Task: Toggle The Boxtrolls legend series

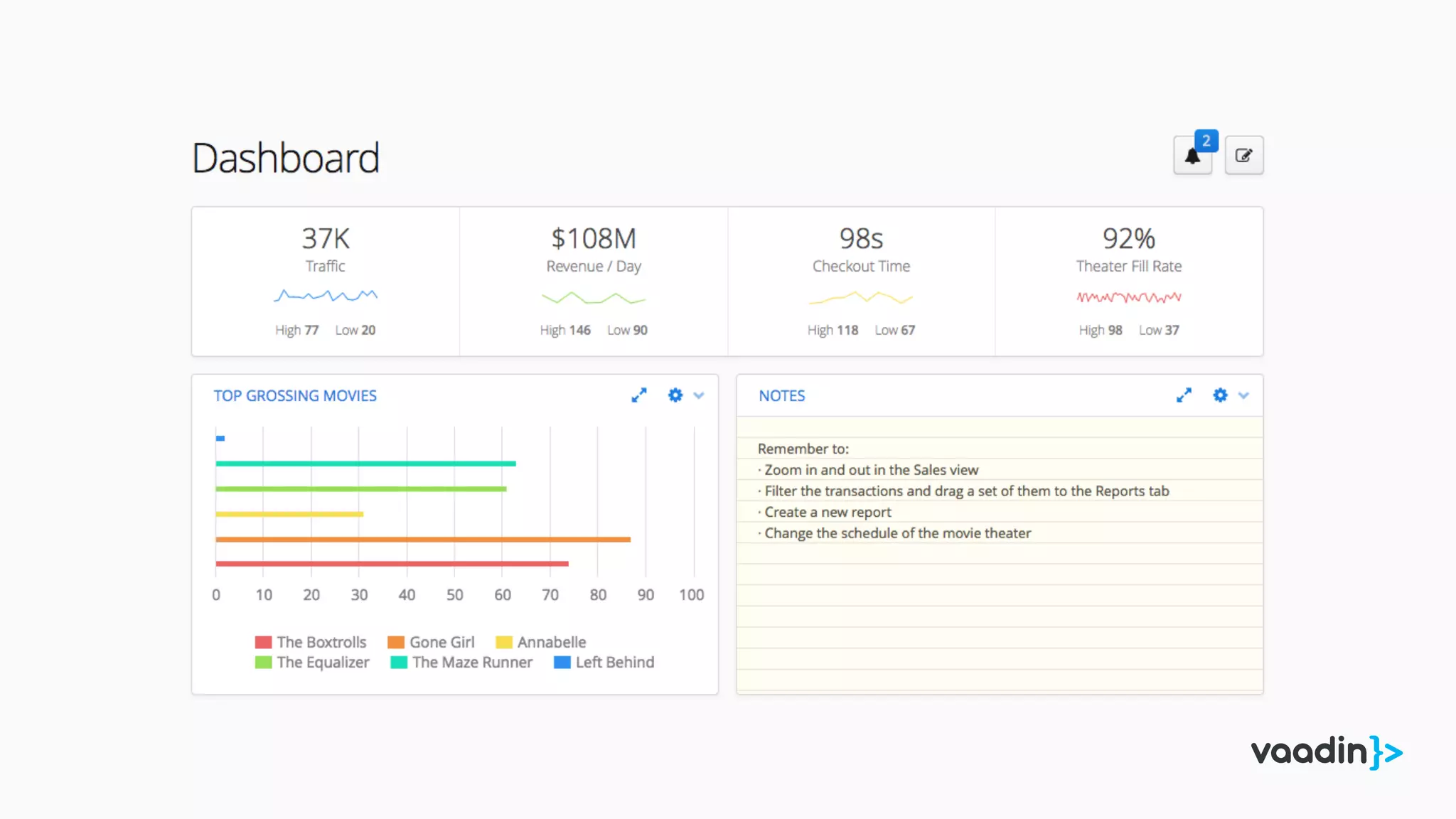Action: point(321,642)
